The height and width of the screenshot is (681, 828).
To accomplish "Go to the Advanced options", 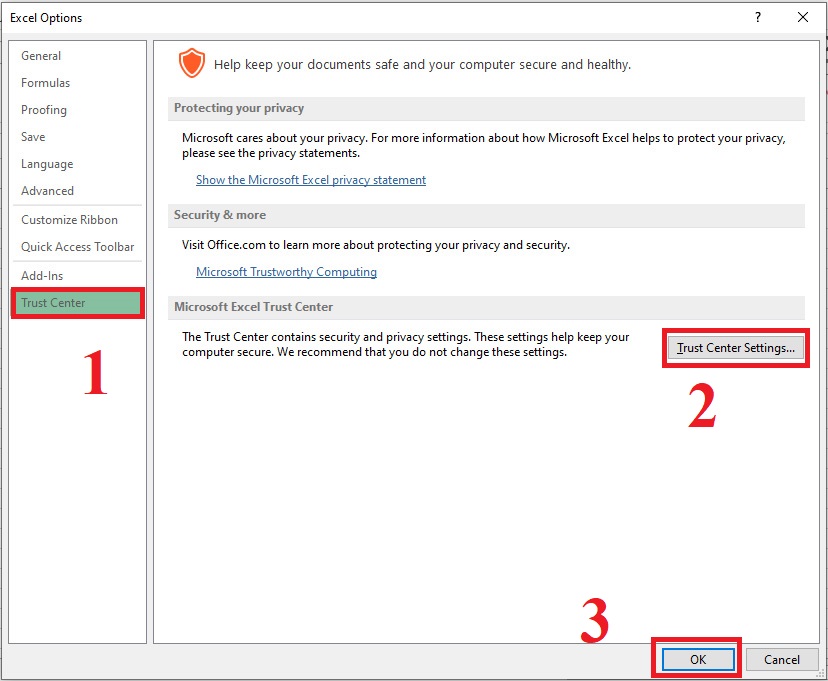I will (x=47, y=191).
